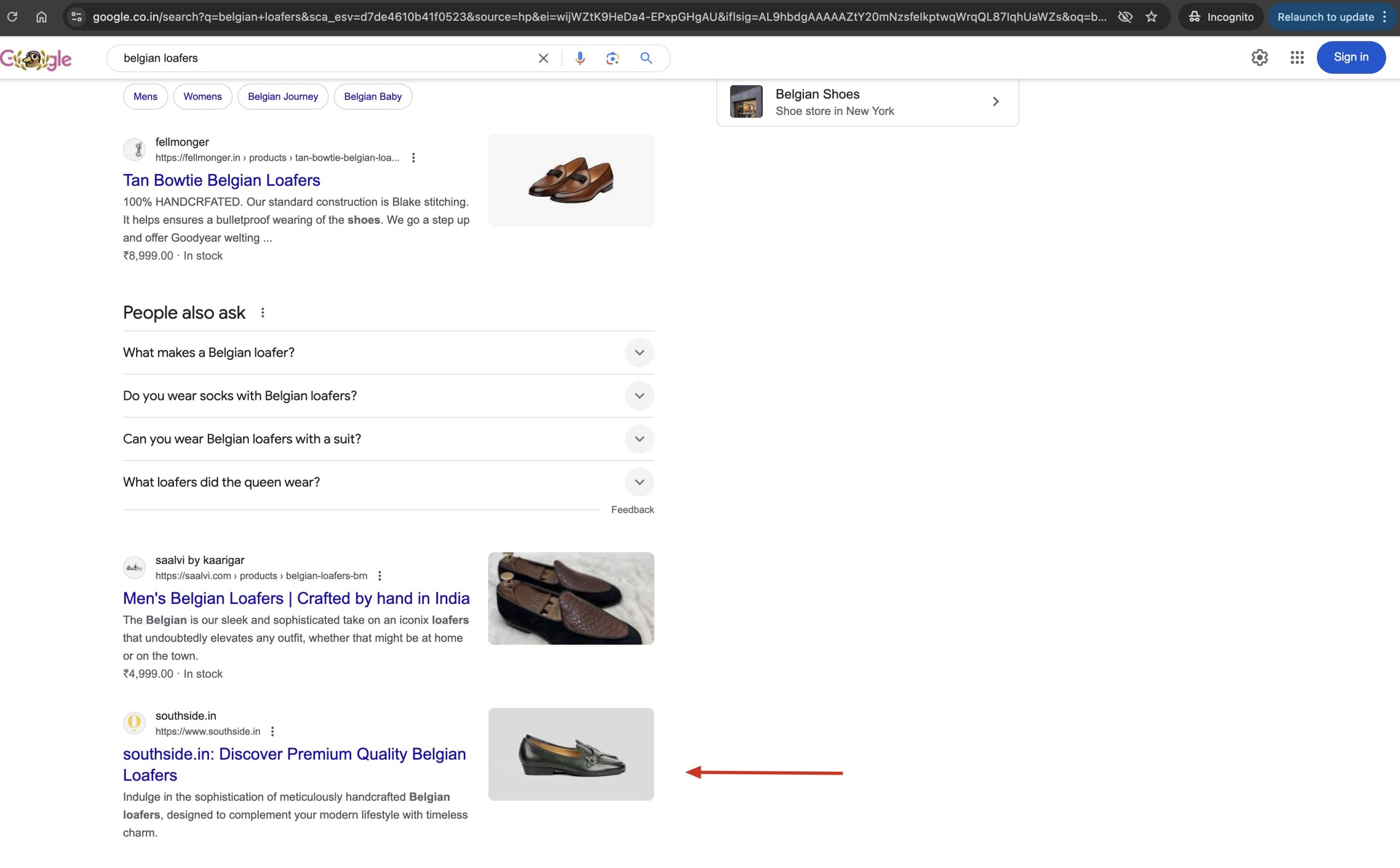1400x868 pixels.
Task: Start a voice search with the microphone
Action: pos(580,57)
